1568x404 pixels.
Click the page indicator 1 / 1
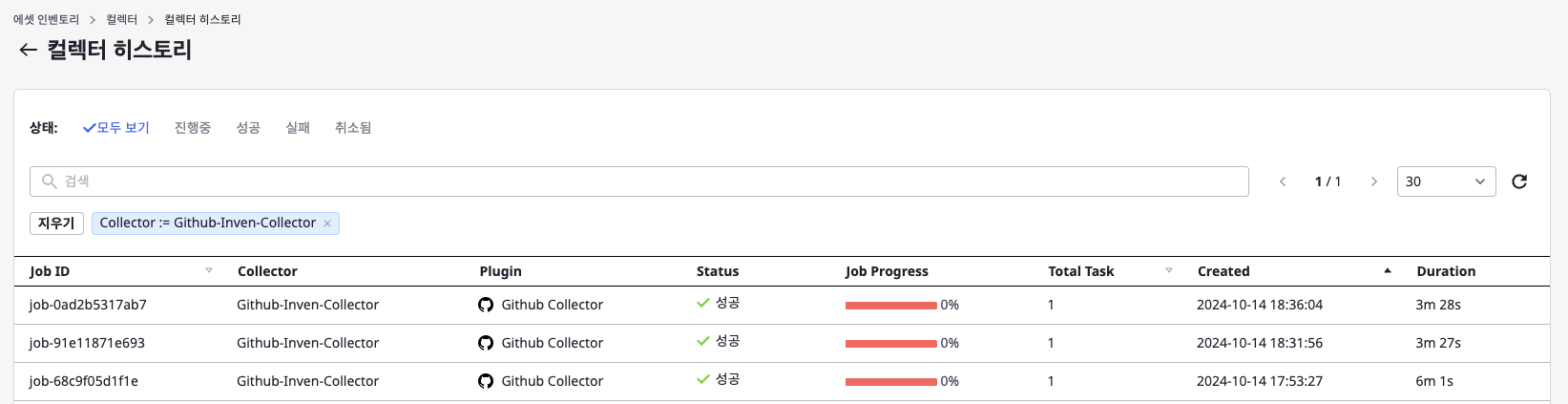click(x=1328, y=181)
